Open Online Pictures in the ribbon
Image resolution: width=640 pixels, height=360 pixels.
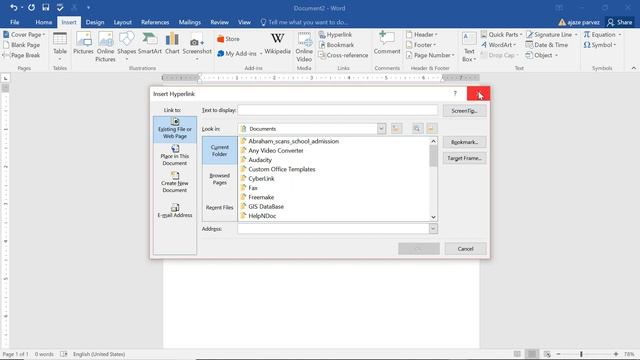pyautogui.click(x=105, y=47)
